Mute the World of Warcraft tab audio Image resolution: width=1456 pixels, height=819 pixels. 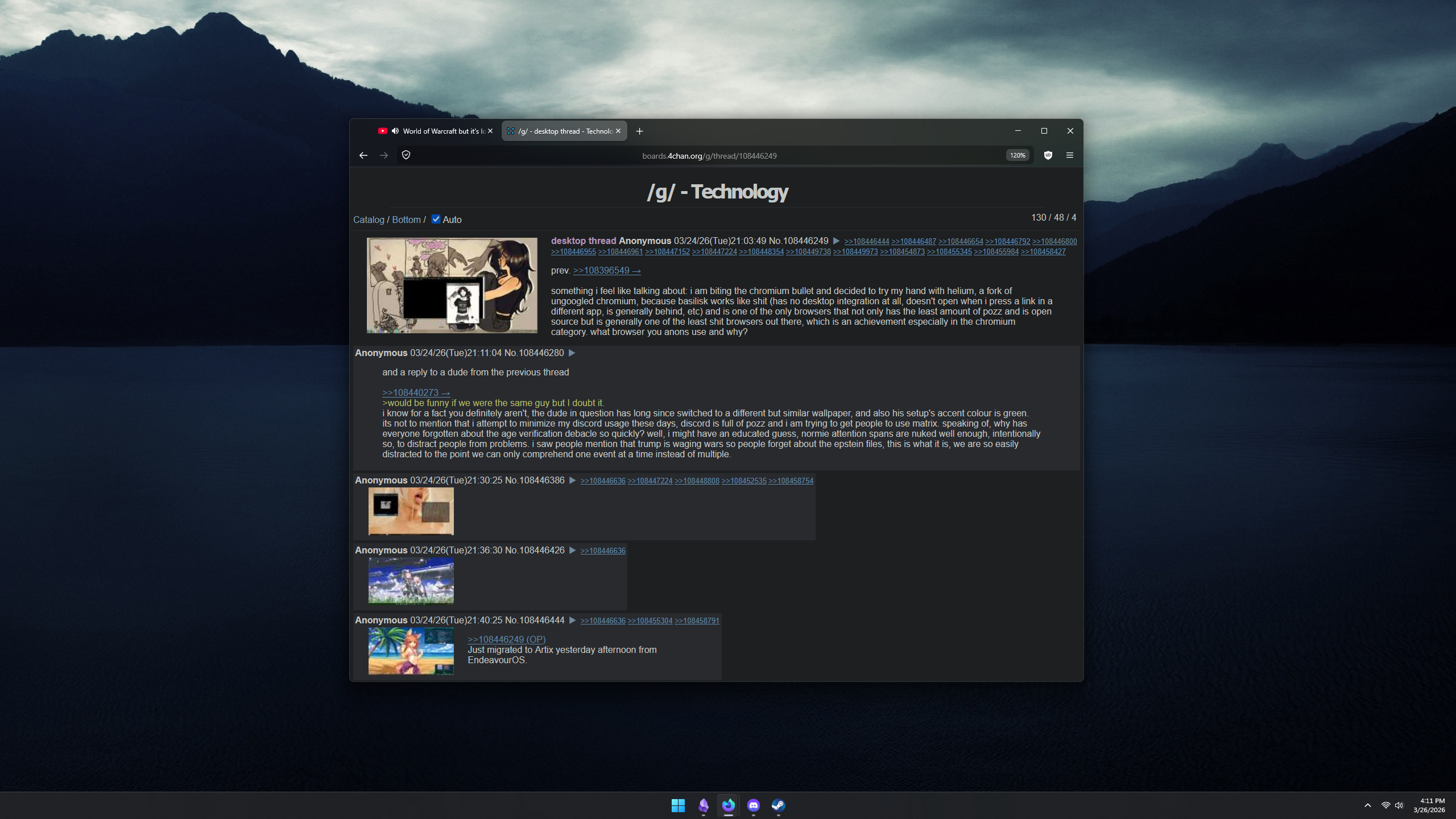click(395, 131)
